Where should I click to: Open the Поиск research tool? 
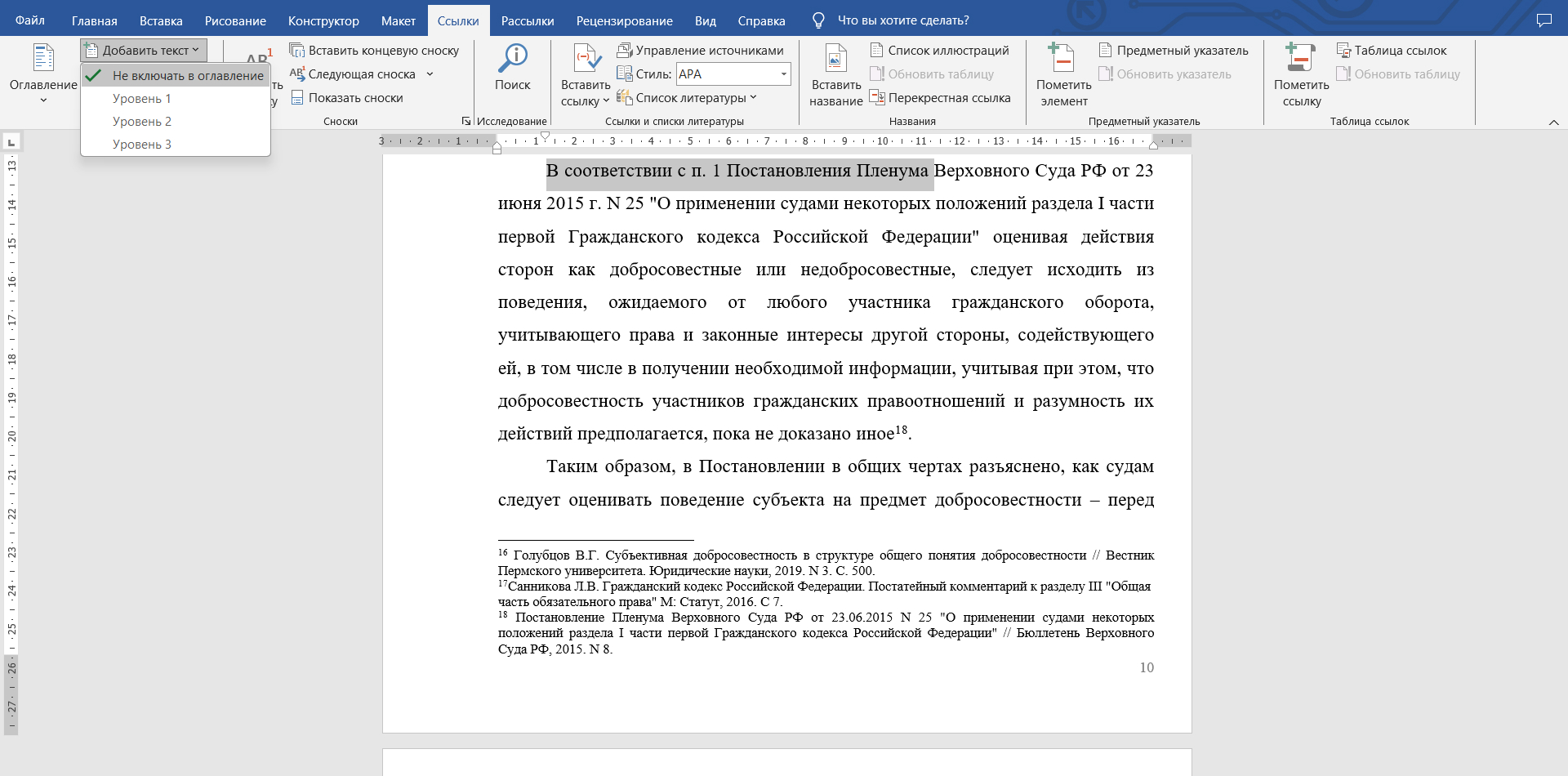[x=512, y=68]
